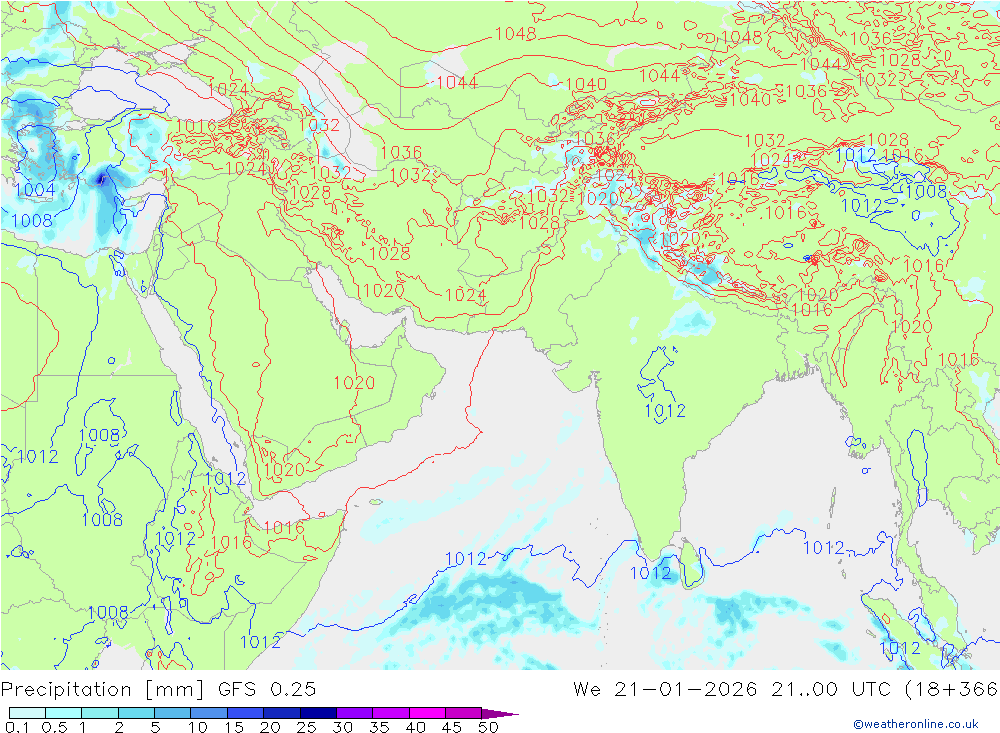Select the 'Precipitation [mm] GFS 0.25' title text

coord(158,689)
